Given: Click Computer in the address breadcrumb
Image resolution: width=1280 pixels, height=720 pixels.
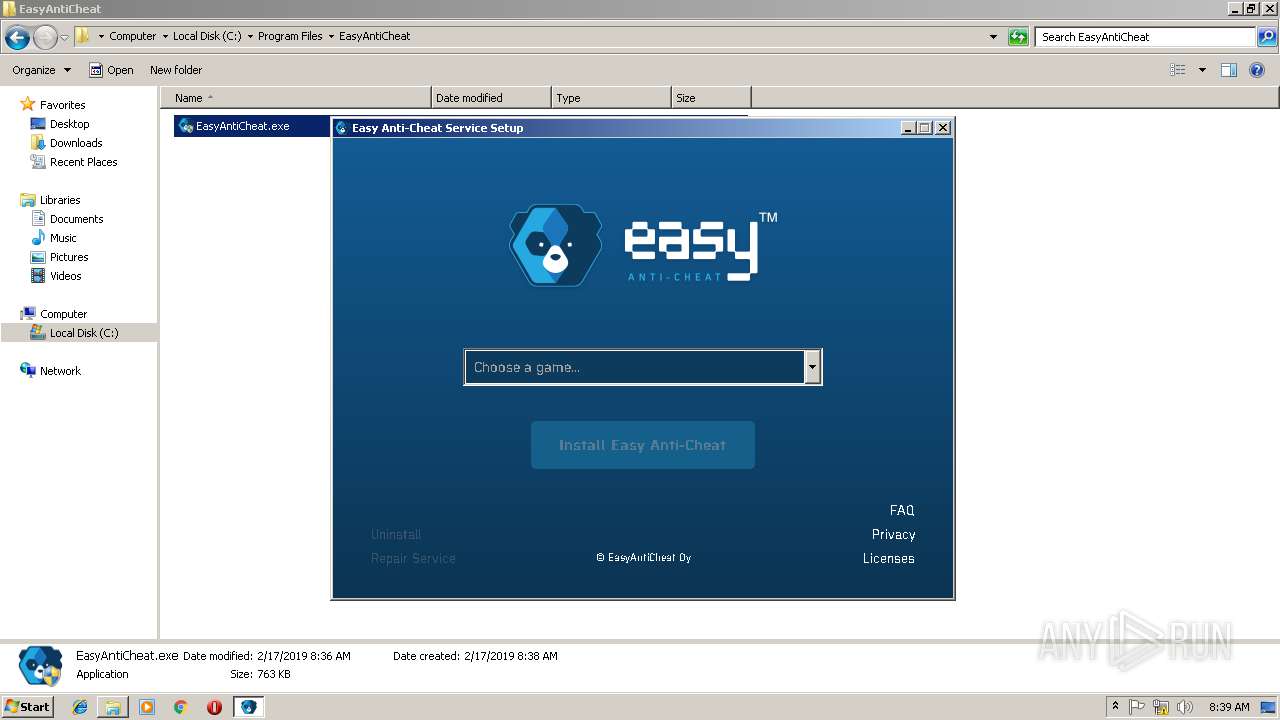Looking at the screenshot, I should pyautogui.click(x=132, y=36).
